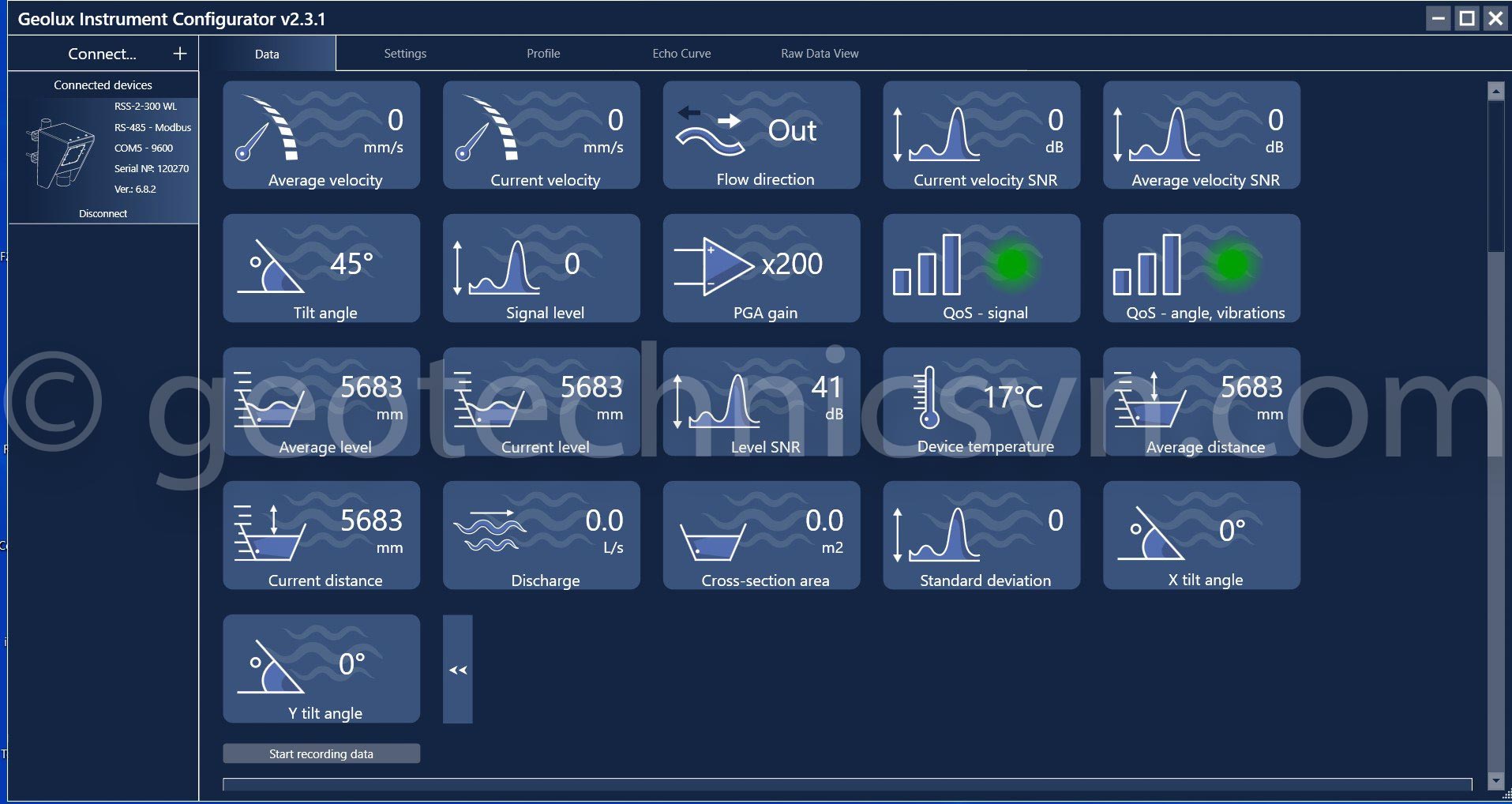Collapse the tiles with the double-arrow button
The image size is (1512, 804).
(458, 670)
